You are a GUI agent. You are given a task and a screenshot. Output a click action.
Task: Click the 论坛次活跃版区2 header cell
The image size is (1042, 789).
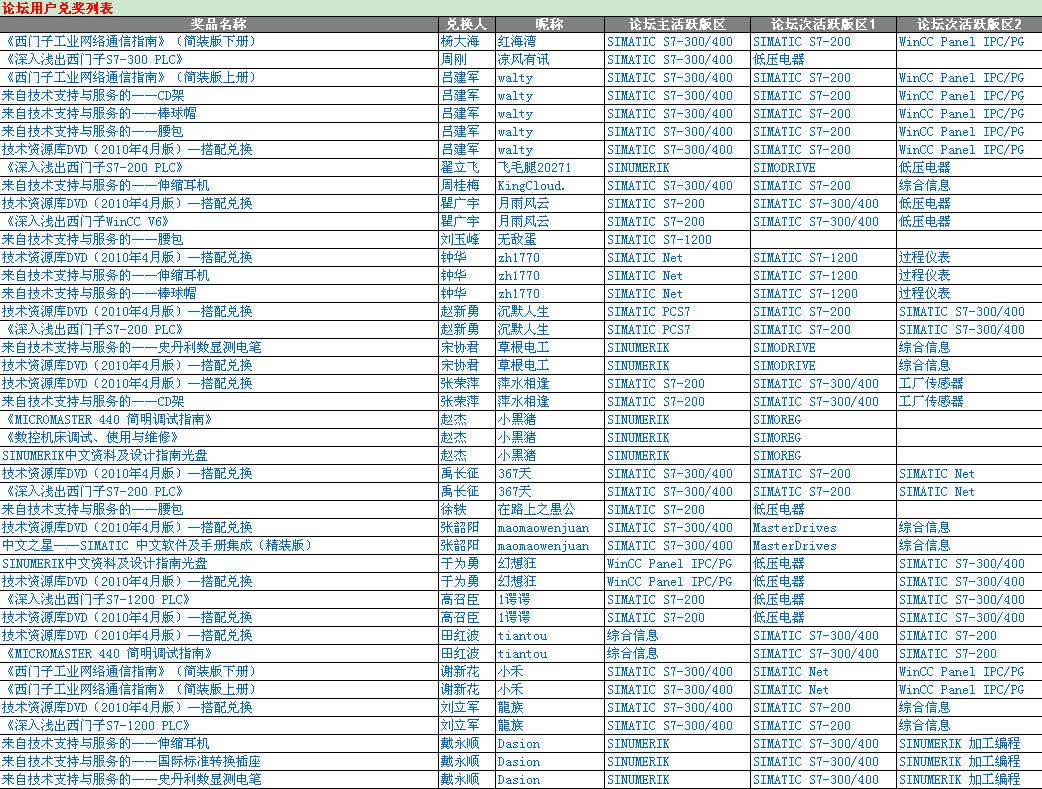[x=969, y=25]
